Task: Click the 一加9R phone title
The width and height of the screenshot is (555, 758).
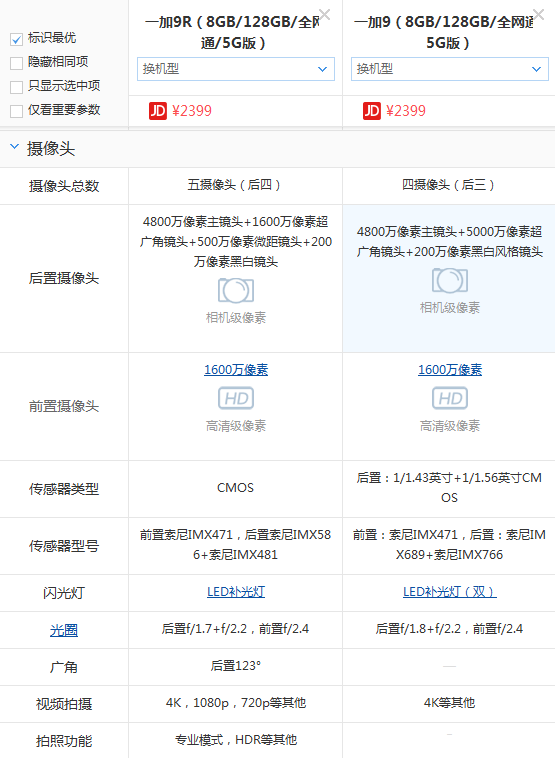Action: click(x=232, y=32)
